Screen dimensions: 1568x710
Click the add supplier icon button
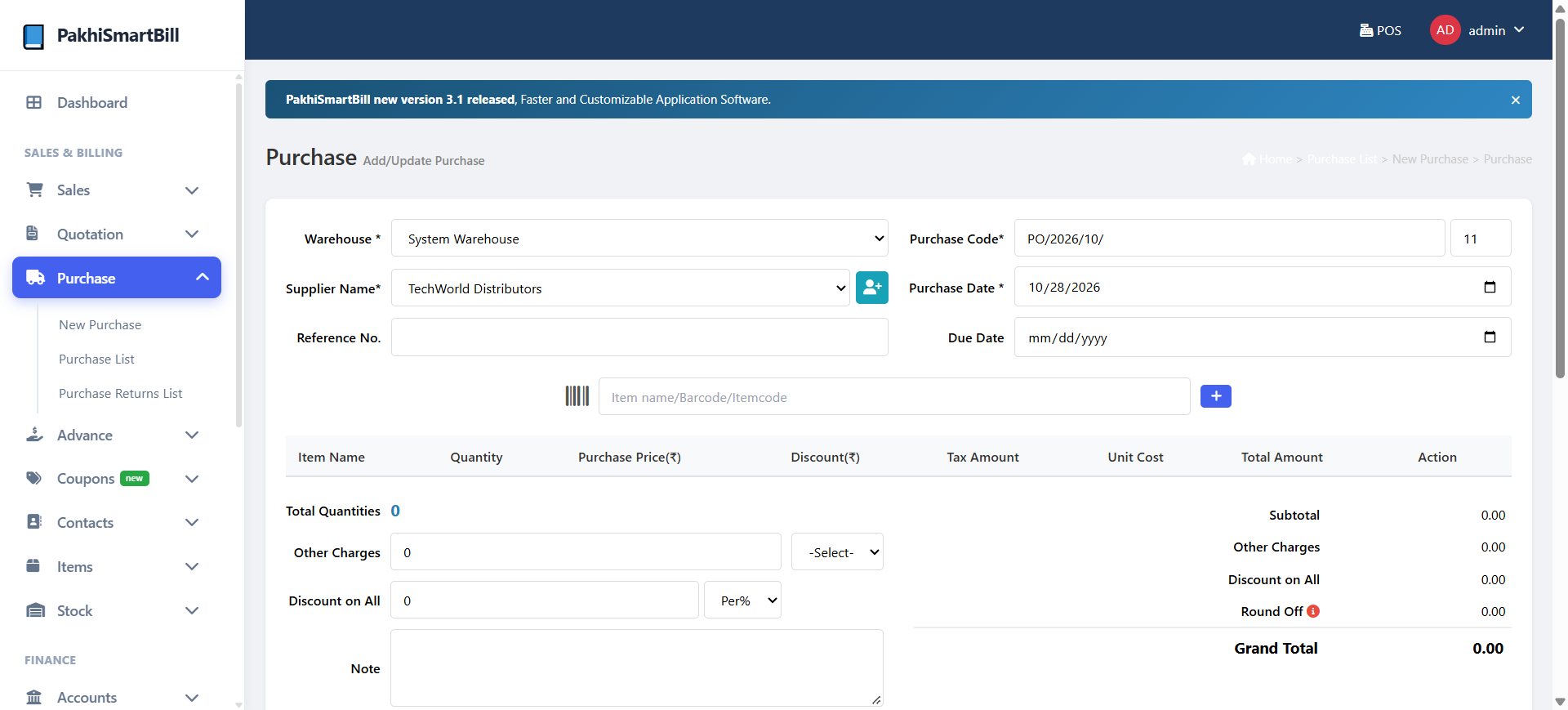pos(872,288)
